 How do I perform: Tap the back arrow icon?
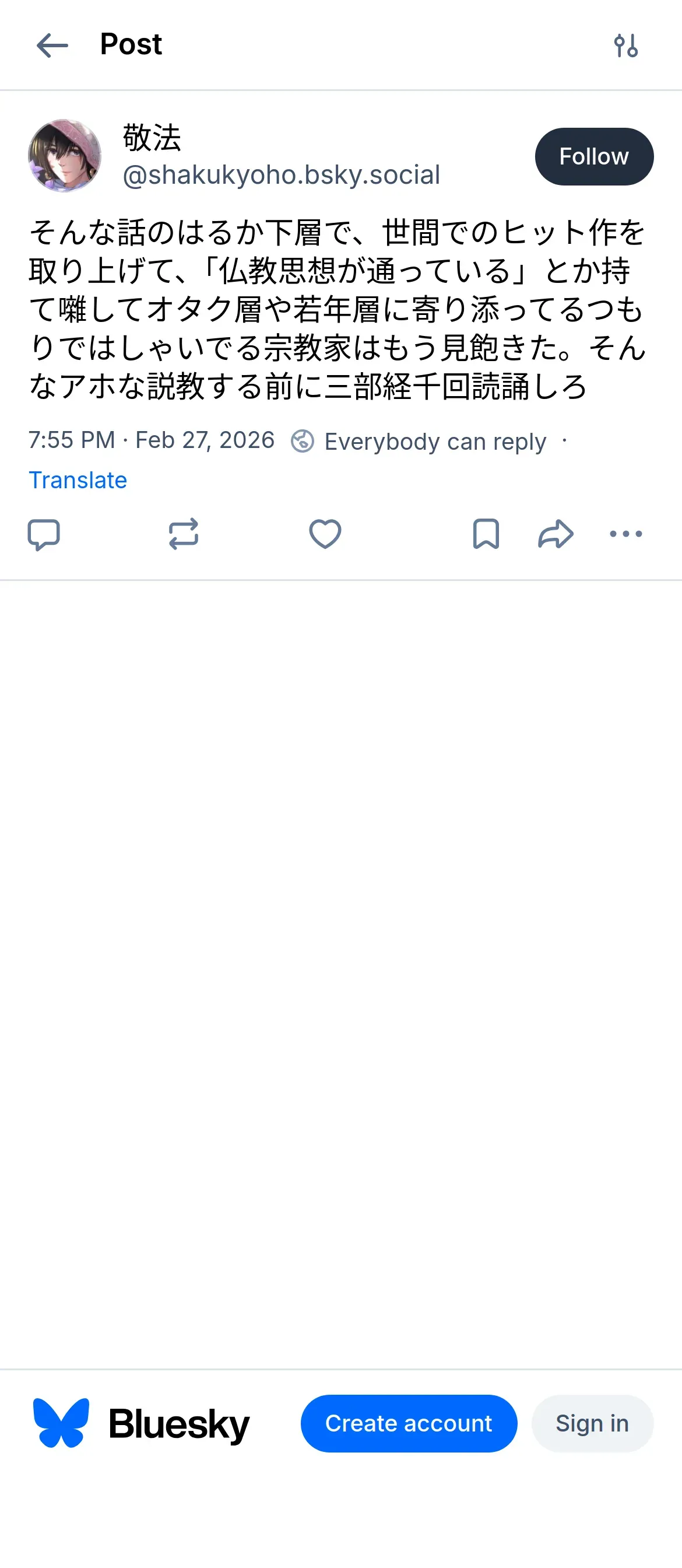[x=52, y=45]
